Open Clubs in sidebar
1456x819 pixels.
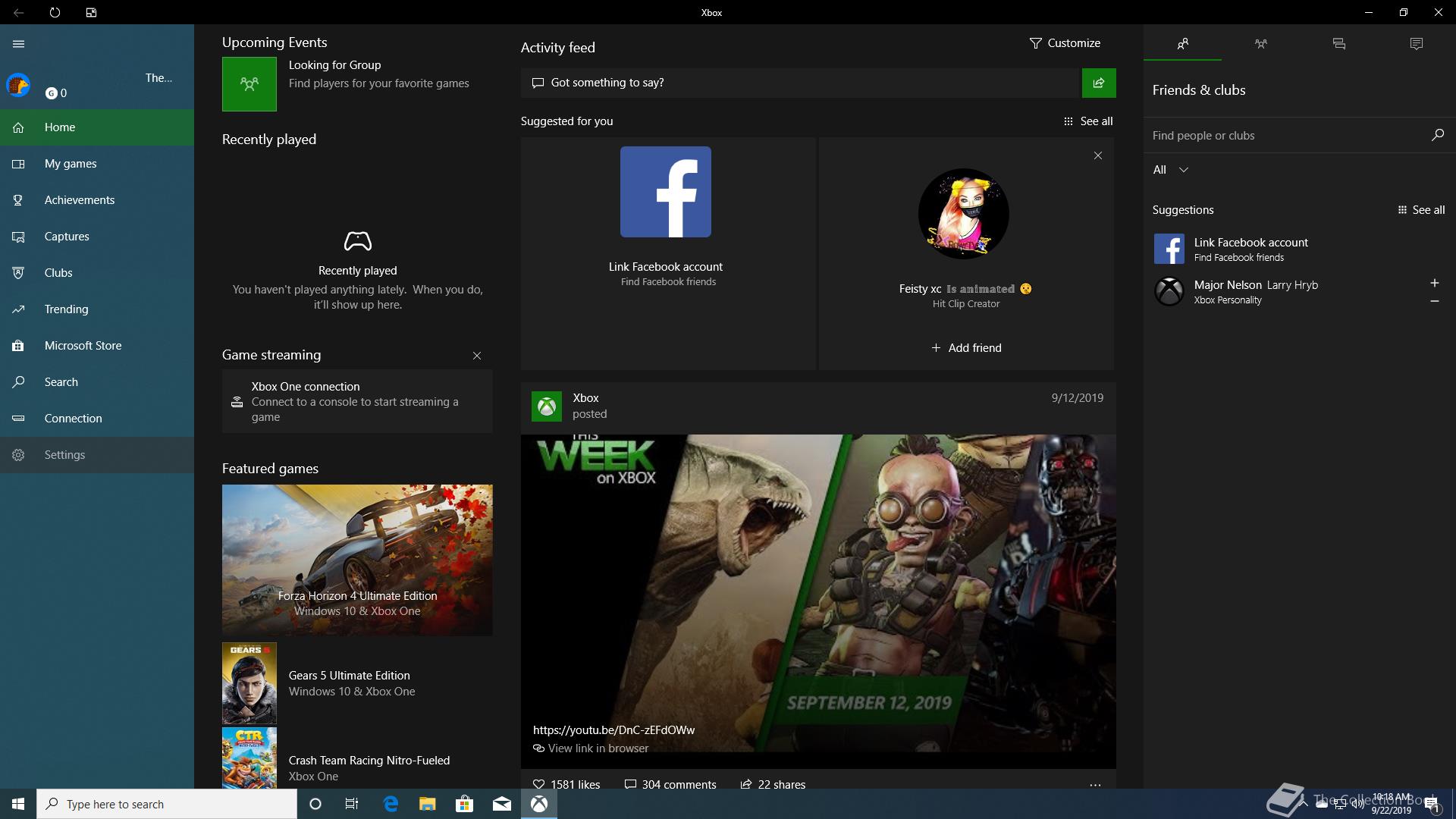coord(97,273)
